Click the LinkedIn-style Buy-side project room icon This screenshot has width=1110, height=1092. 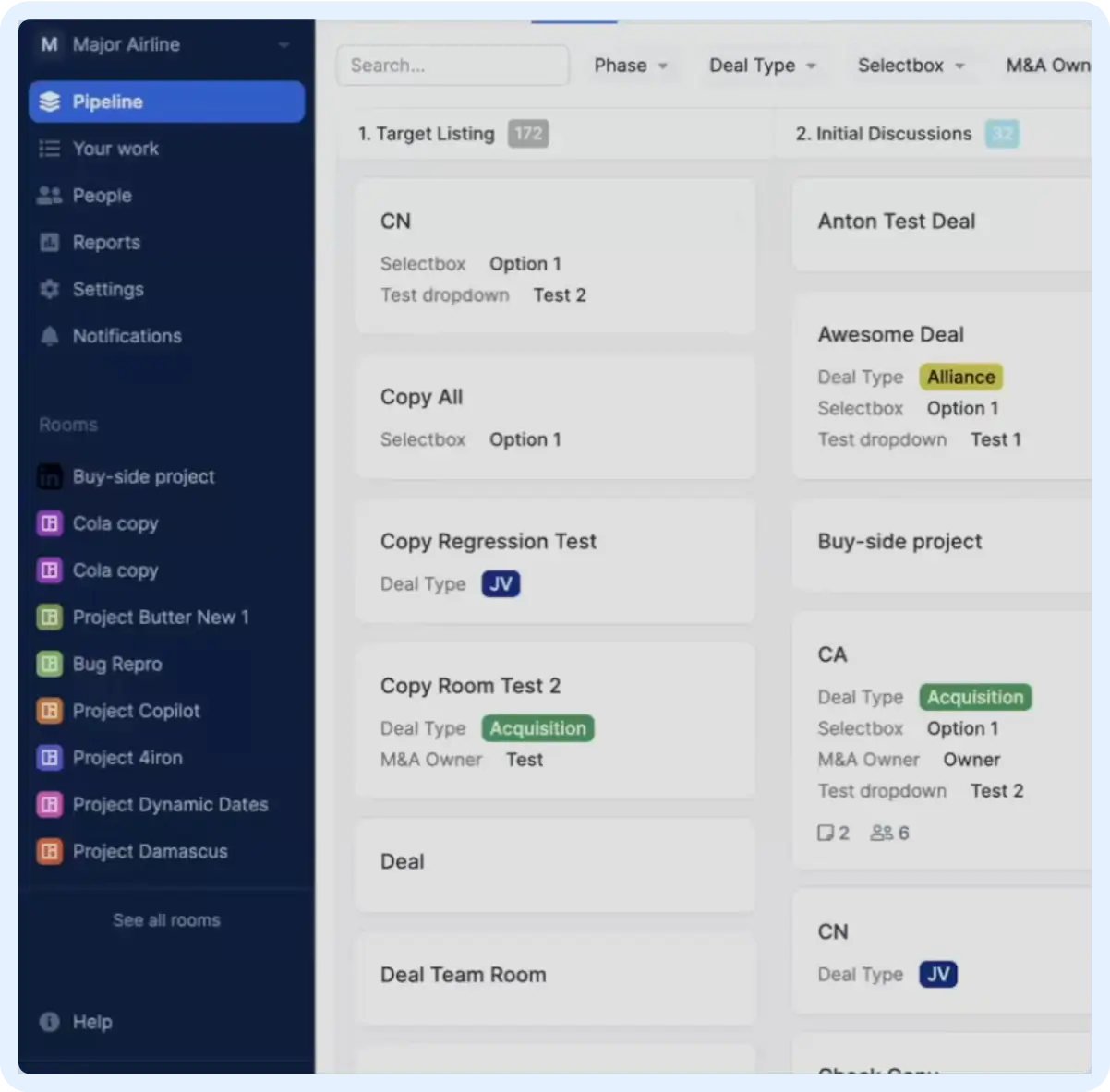[49, 476]
